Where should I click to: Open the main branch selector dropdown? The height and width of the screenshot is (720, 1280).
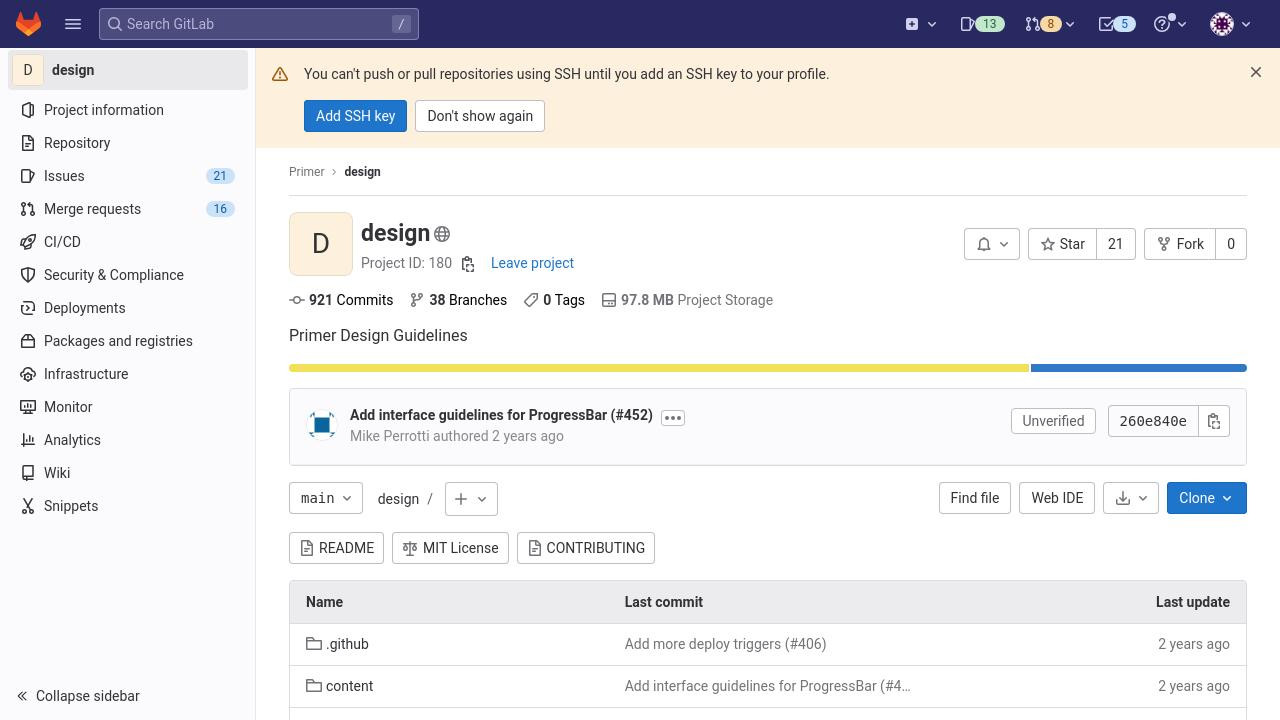326,498
